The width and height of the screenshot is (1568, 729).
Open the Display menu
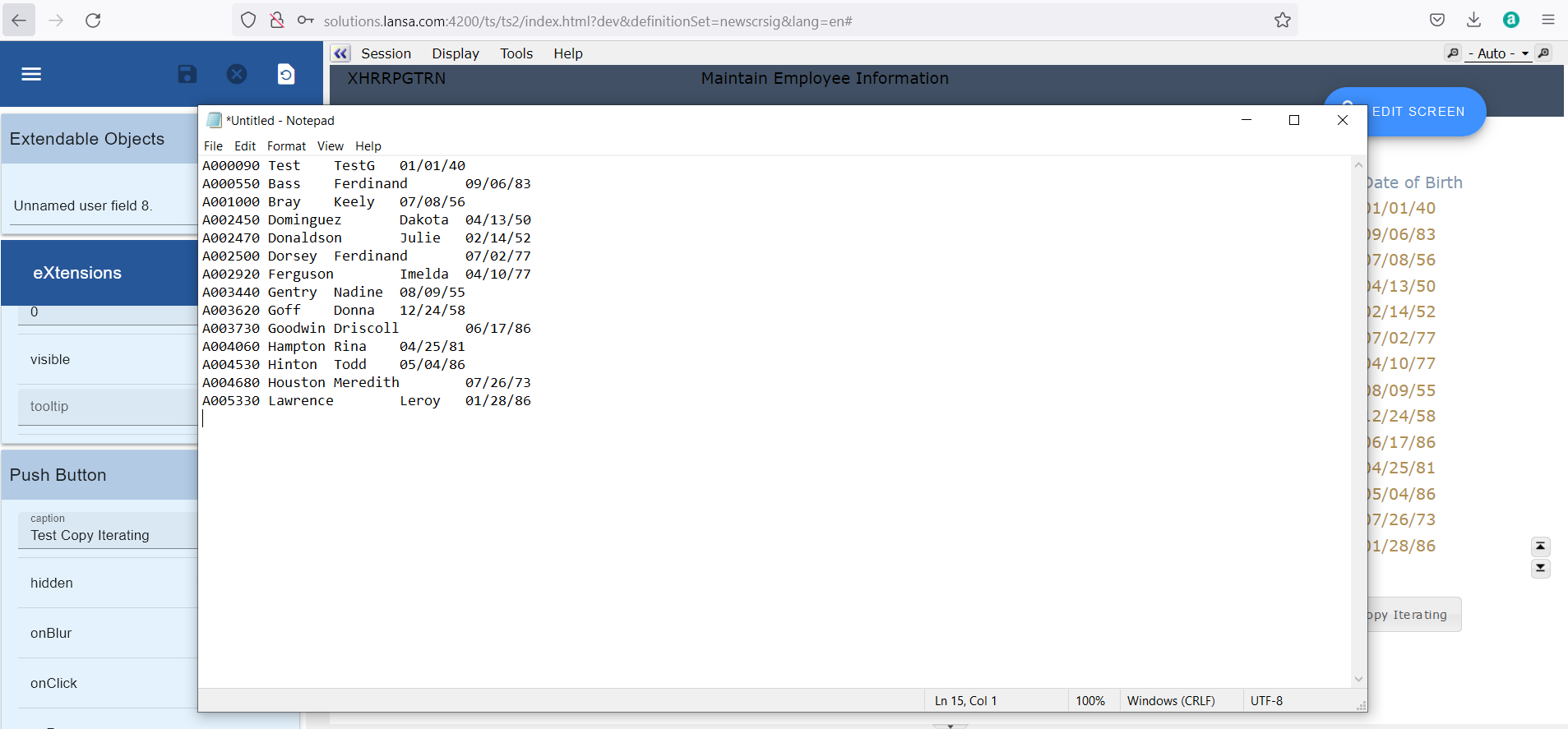tap(456, 53)
